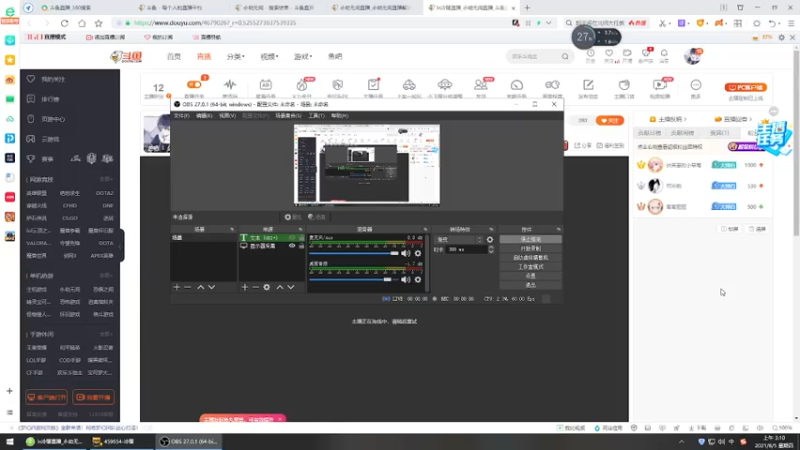Click the Douyu search input field

click(533, 57)
